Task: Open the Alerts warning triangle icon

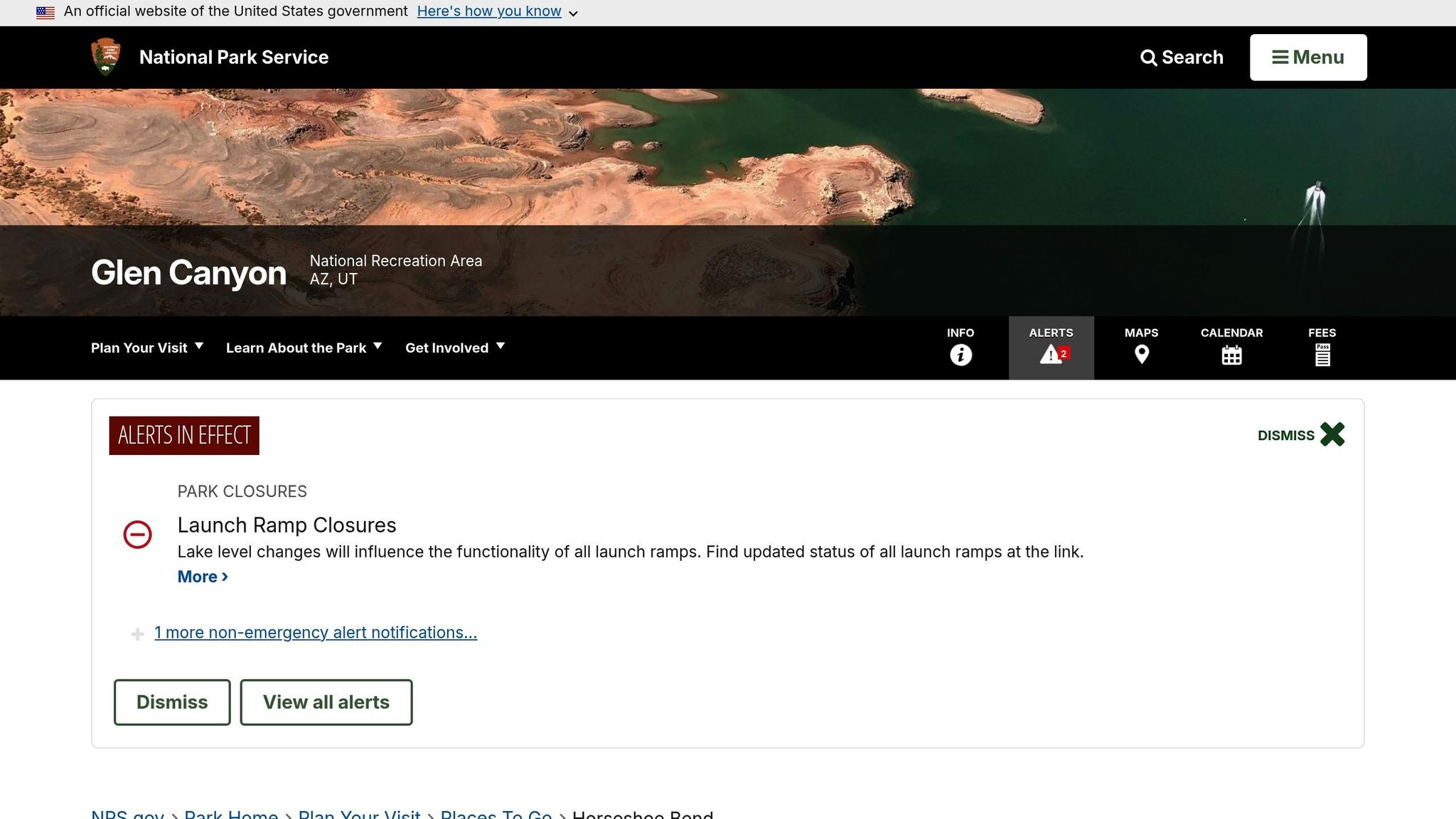Action: [x=1051, y=354]
